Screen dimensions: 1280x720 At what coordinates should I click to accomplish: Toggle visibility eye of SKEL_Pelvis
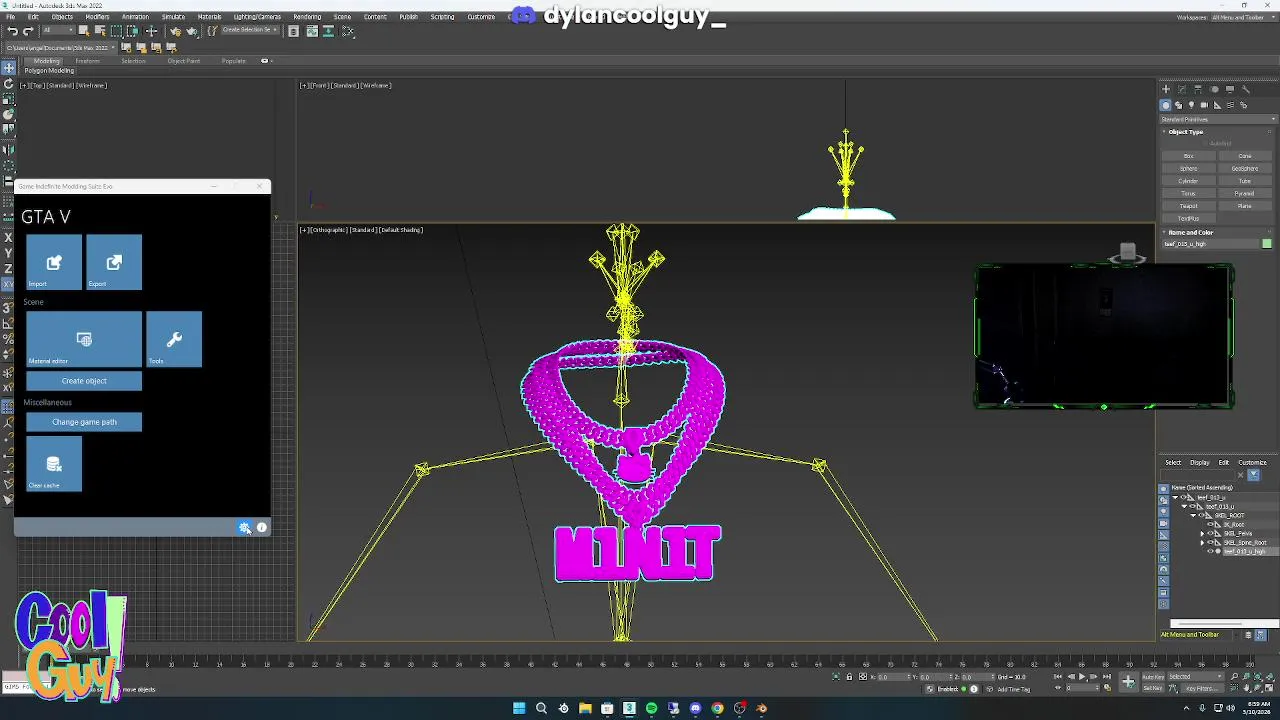(x=1210, y=534)
